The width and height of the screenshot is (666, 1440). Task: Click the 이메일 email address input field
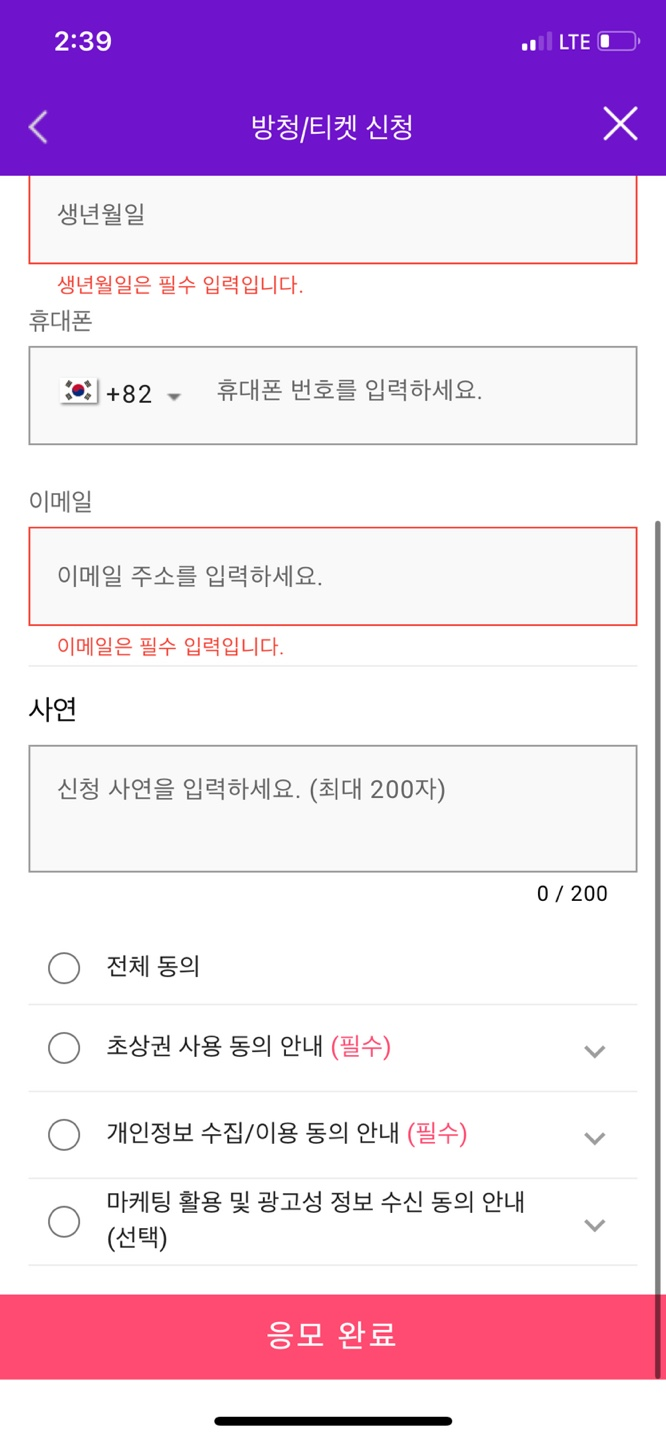point(333,577)
